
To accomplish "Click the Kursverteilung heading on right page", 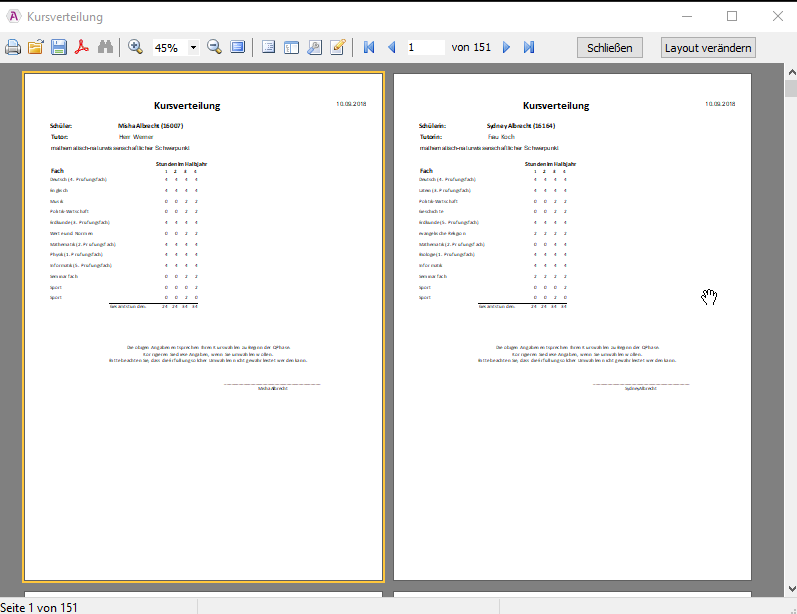I will [x=556, y=106].
